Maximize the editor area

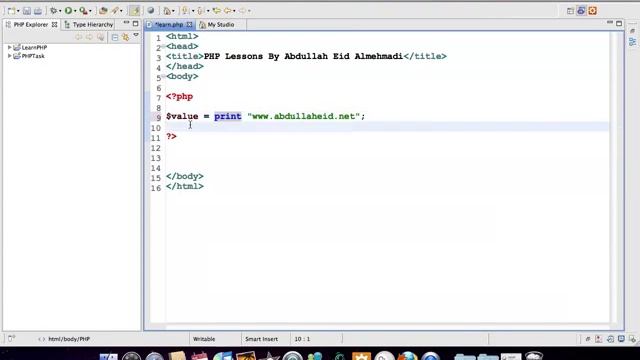tap(619, 24)
